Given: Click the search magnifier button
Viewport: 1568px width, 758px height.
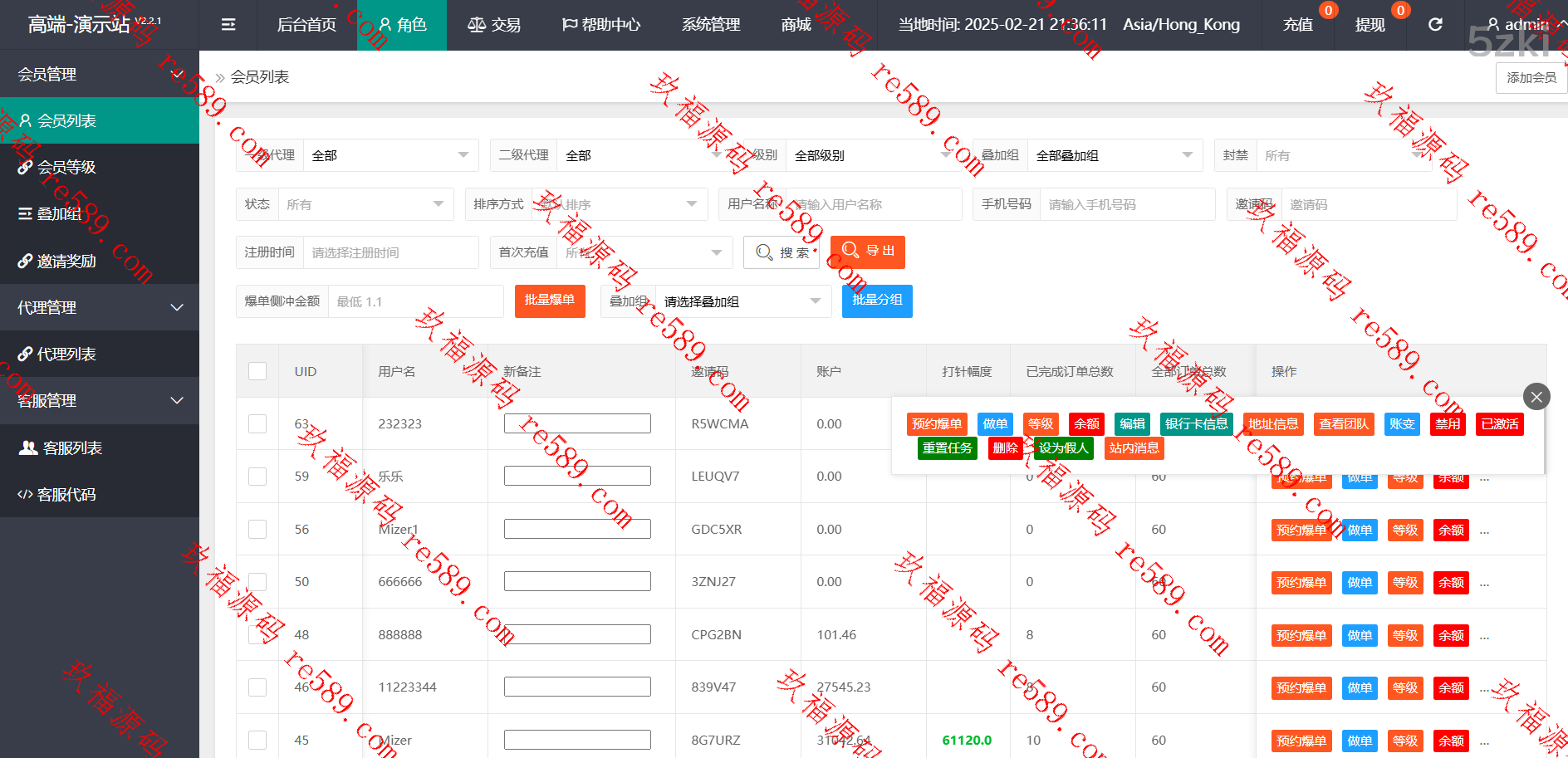Looking at the screenshot, I should point(782,252).
